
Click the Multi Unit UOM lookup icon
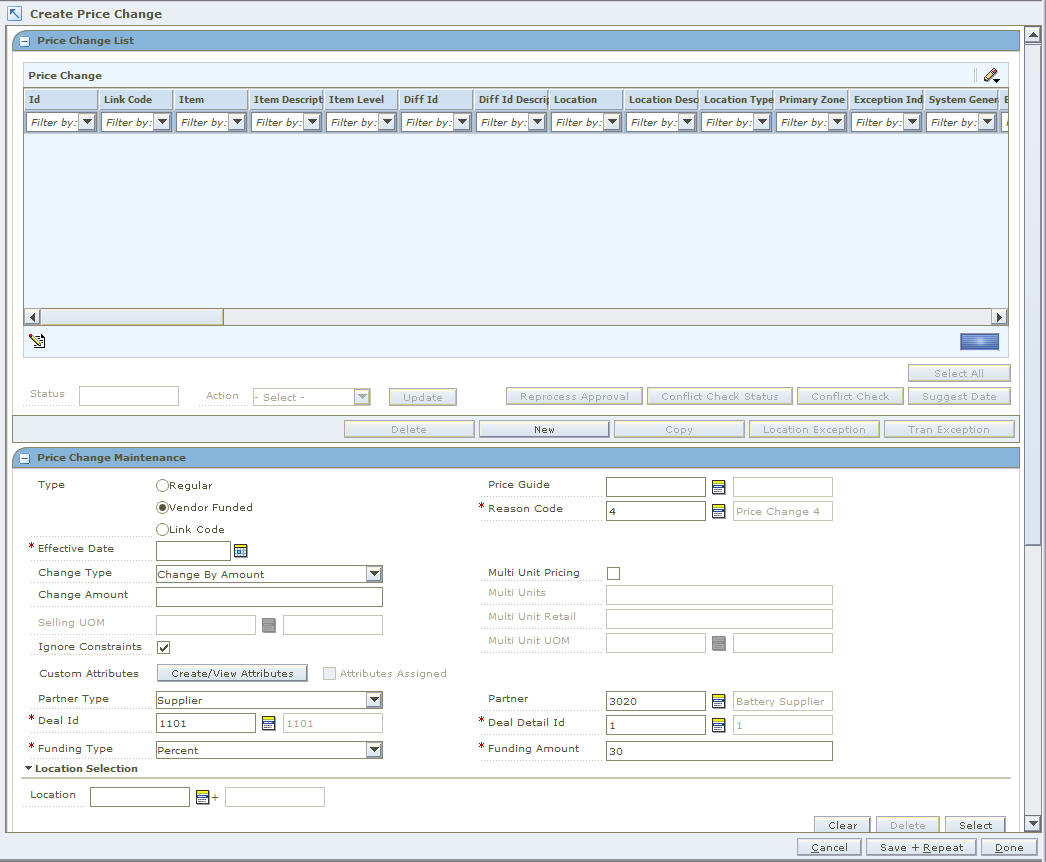718,643
